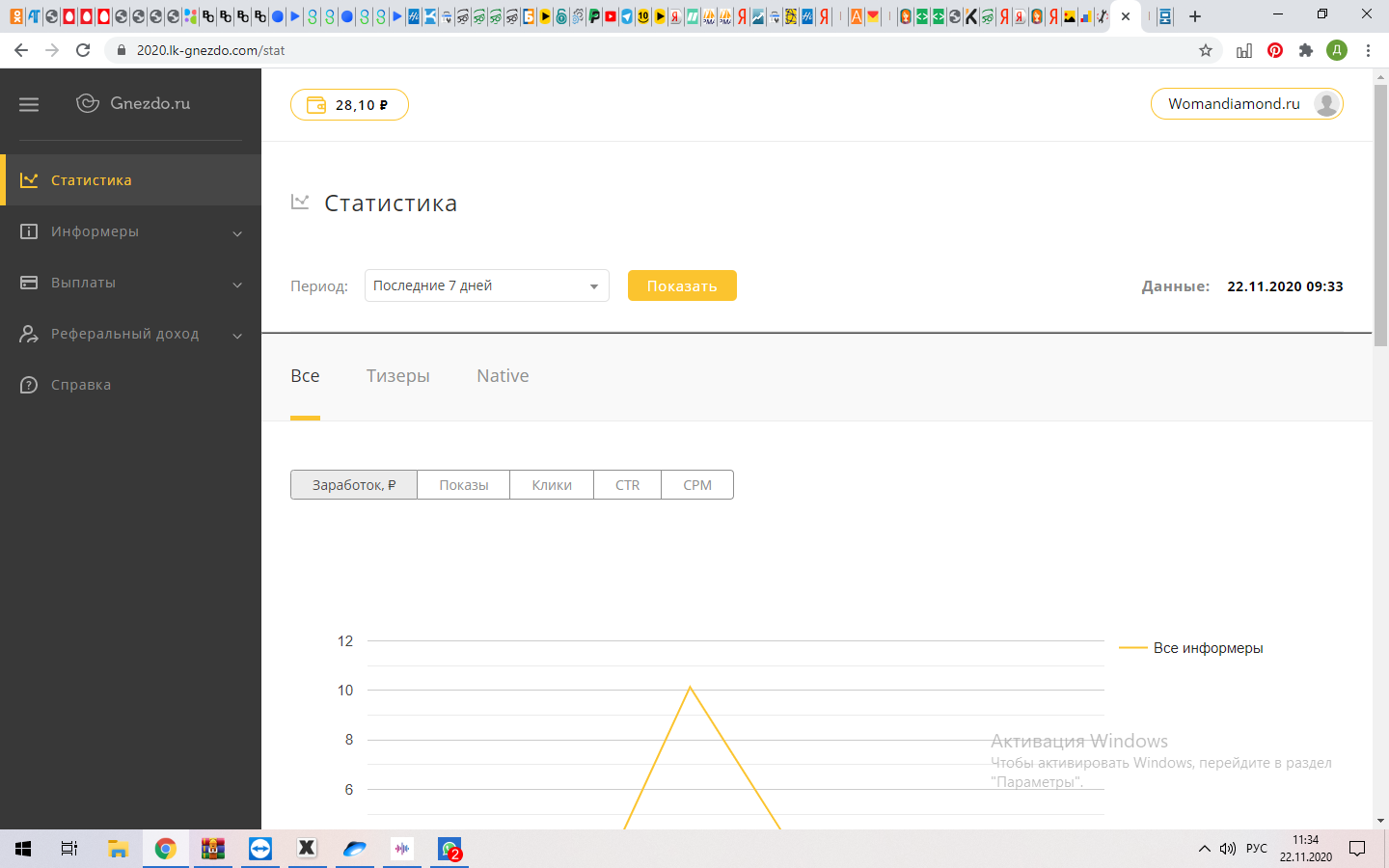This screenshot has width=1389, height=868.
Task: Switch input language via РУС indicator
Action: [x=1257, y=849]
